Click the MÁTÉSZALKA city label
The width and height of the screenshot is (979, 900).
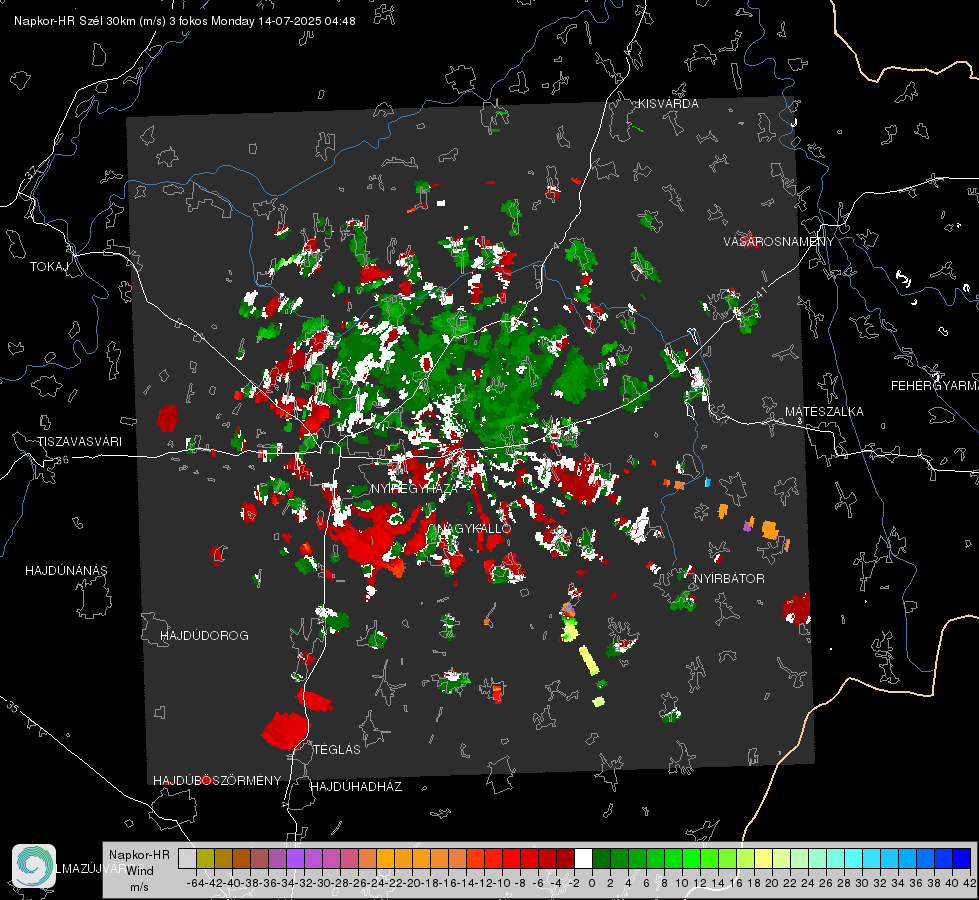click(824, 412)
